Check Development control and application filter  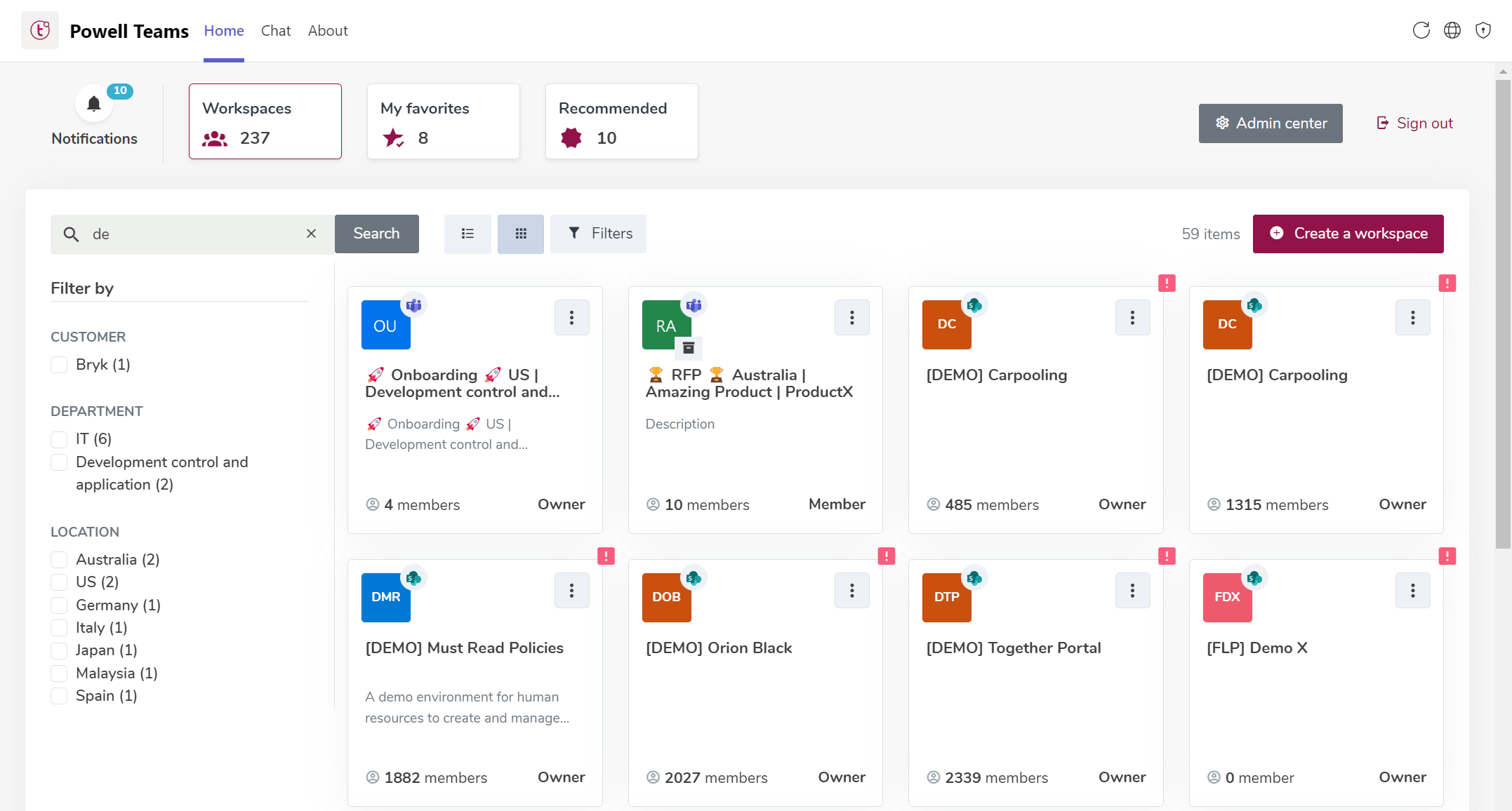coord(59,462)
